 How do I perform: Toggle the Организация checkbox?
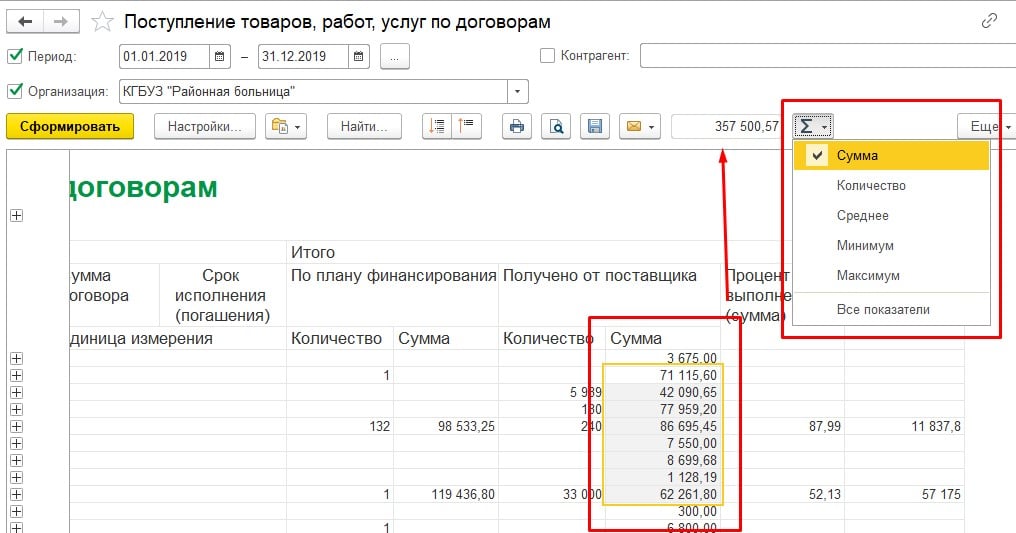point(14,91)
